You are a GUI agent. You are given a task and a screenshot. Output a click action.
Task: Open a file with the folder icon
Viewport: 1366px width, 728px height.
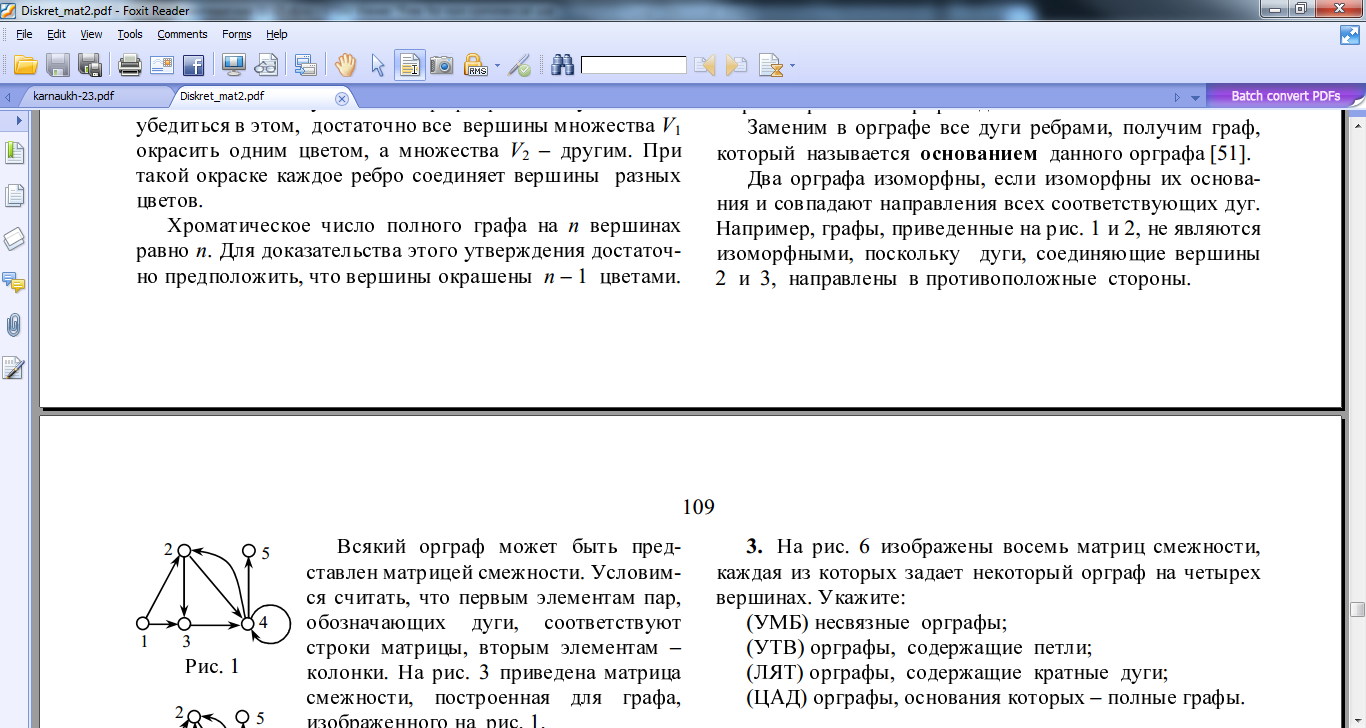pos(25,66)
